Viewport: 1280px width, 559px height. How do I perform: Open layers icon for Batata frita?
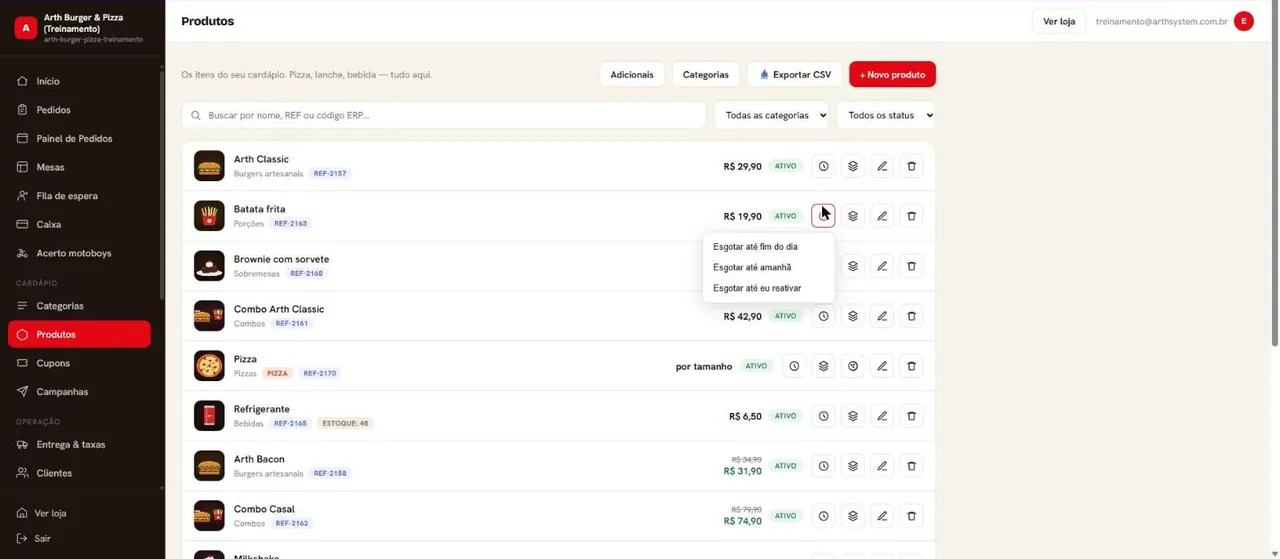pos(853,216)
